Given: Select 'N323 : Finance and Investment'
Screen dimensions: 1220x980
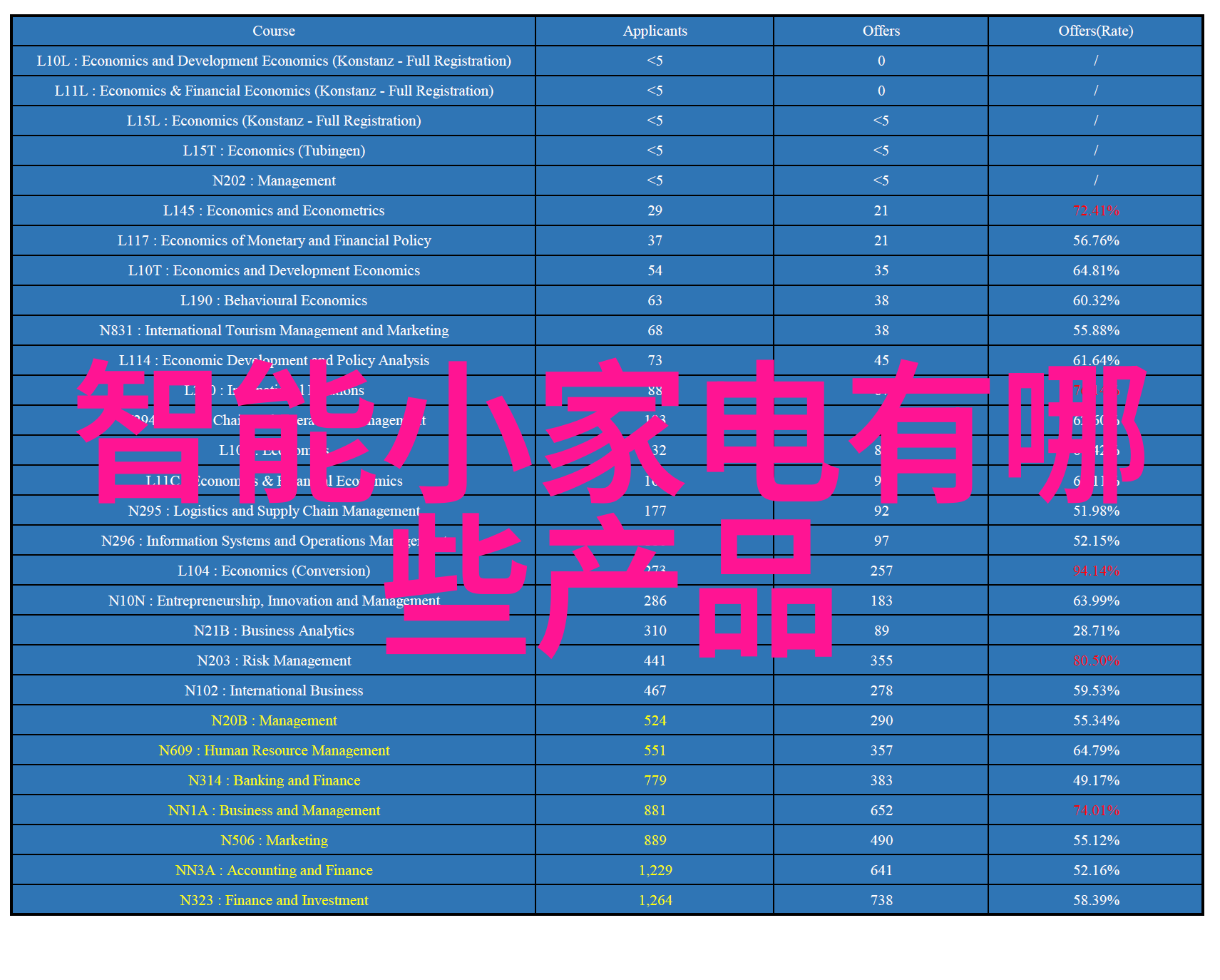Looking at the screenshot, I should point(274,900).
